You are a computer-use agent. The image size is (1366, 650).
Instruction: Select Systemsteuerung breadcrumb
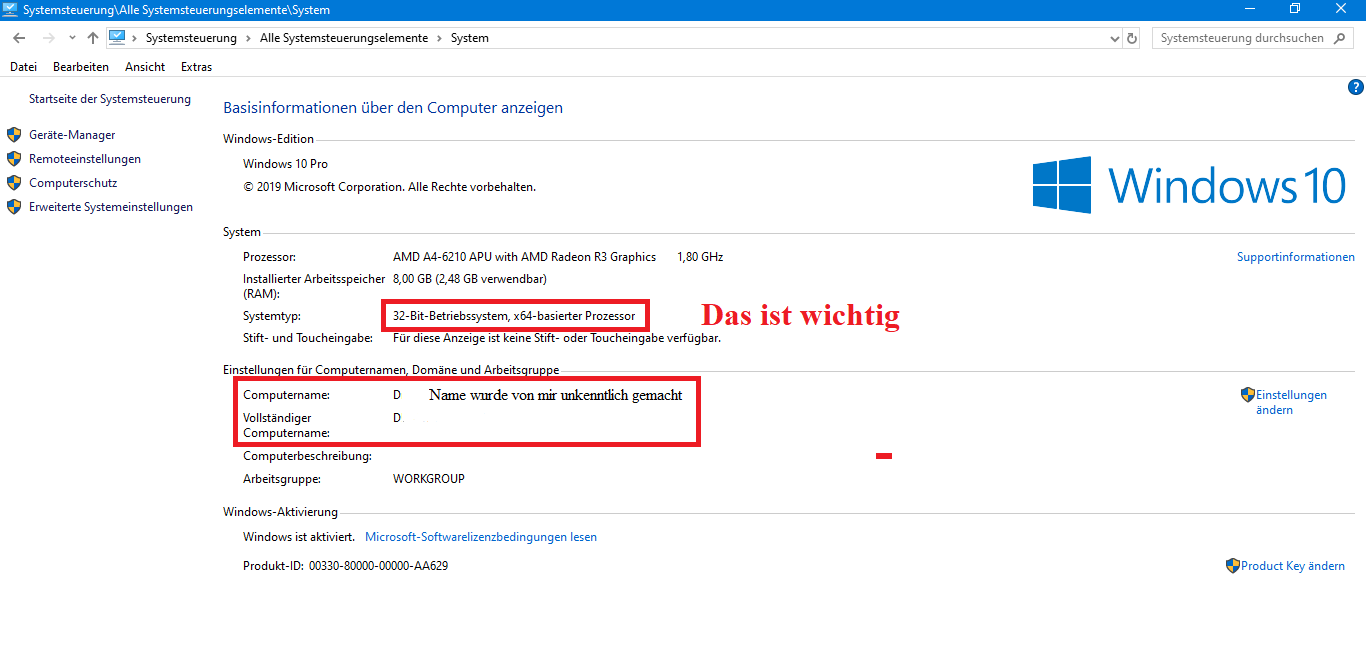coord(191,38)
